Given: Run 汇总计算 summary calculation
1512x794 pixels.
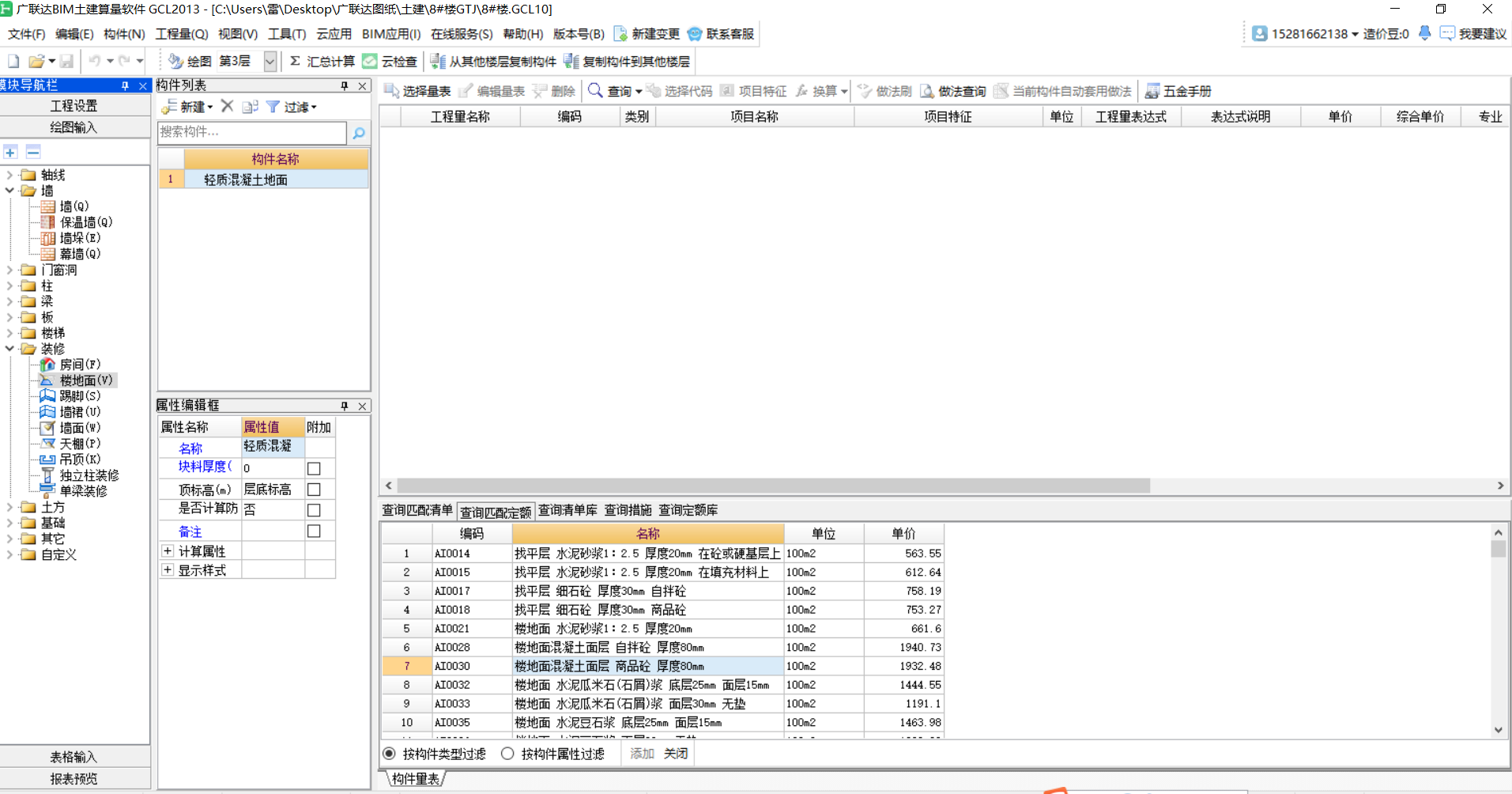Looking at the screenshot, I should (322, 61).
